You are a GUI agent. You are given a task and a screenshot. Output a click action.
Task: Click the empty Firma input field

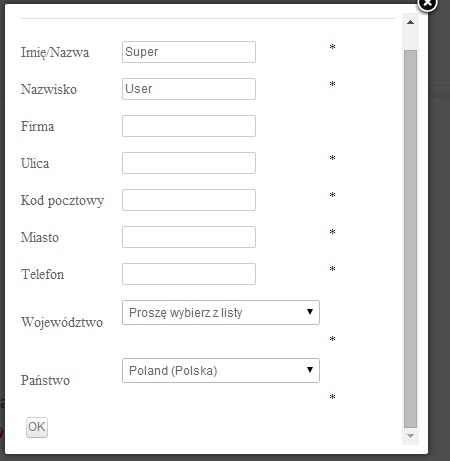[189, 126]
